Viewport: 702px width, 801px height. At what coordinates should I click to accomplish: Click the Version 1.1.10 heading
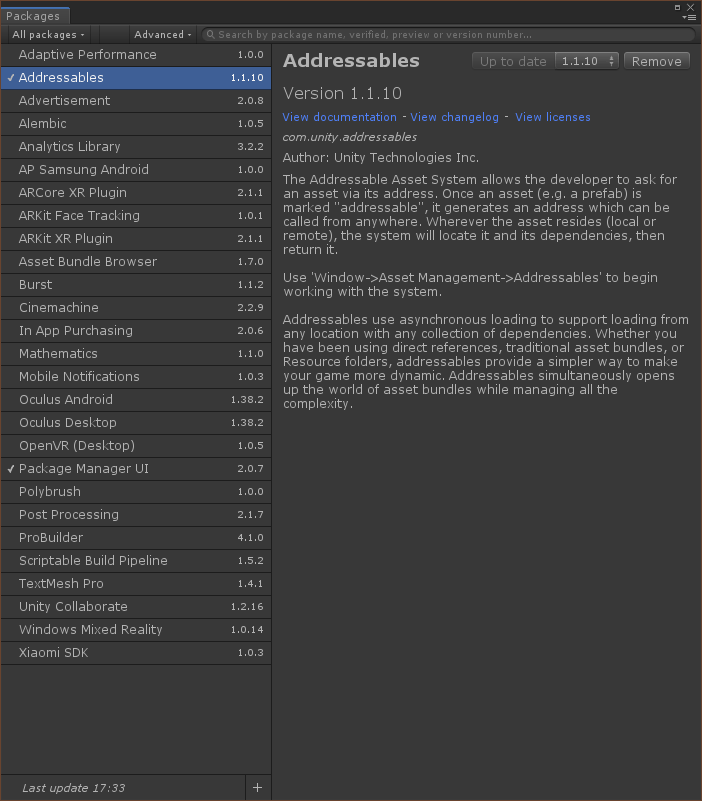click(342, 93)
